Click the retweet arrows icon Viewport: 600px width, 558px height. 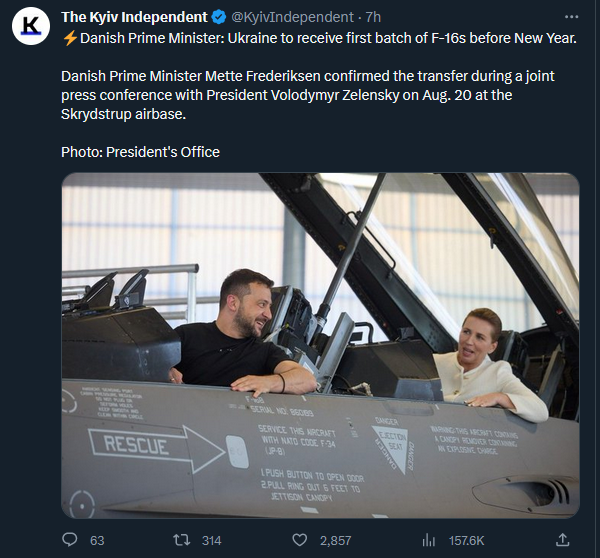183,540
